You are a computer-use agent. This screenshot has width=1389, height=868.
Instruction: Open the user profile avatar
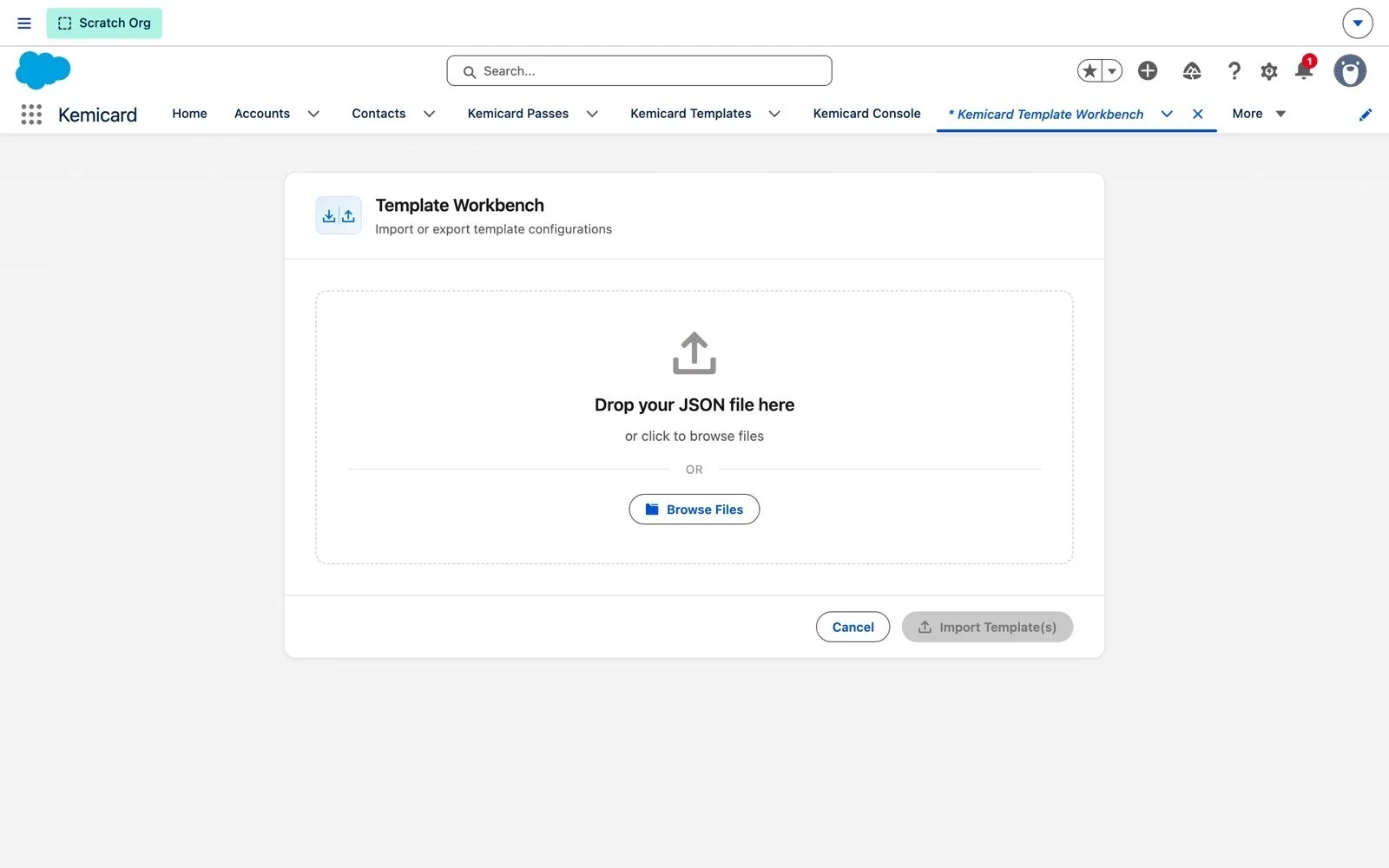tap(1350, 71)
